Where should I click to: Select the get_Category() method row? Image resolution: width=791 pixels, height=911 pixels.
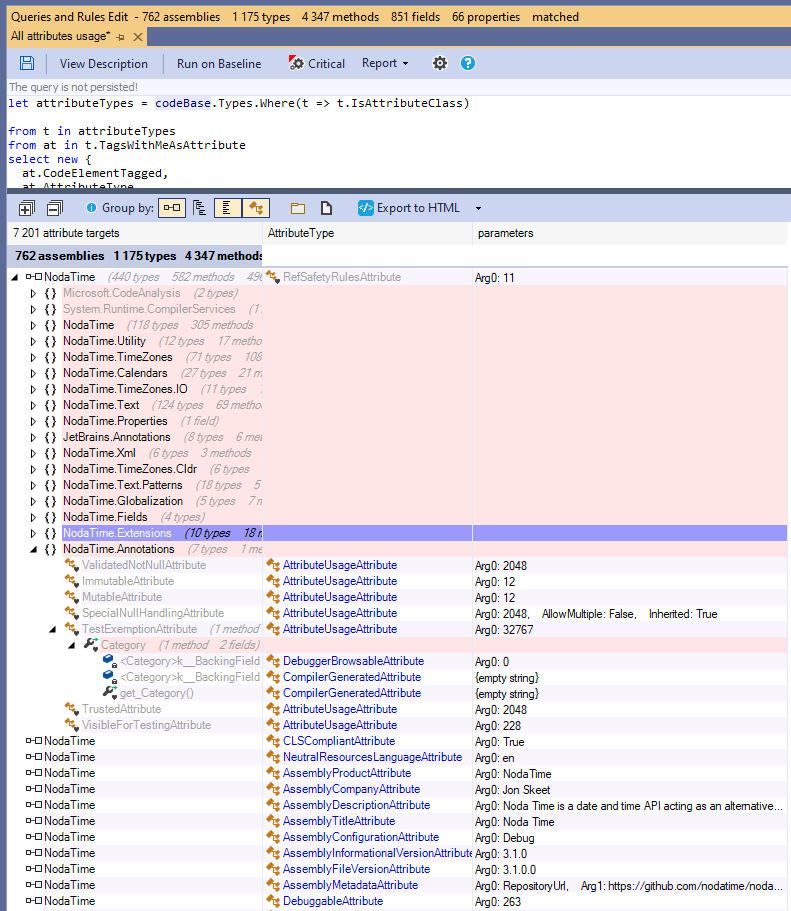pos(157,693)
